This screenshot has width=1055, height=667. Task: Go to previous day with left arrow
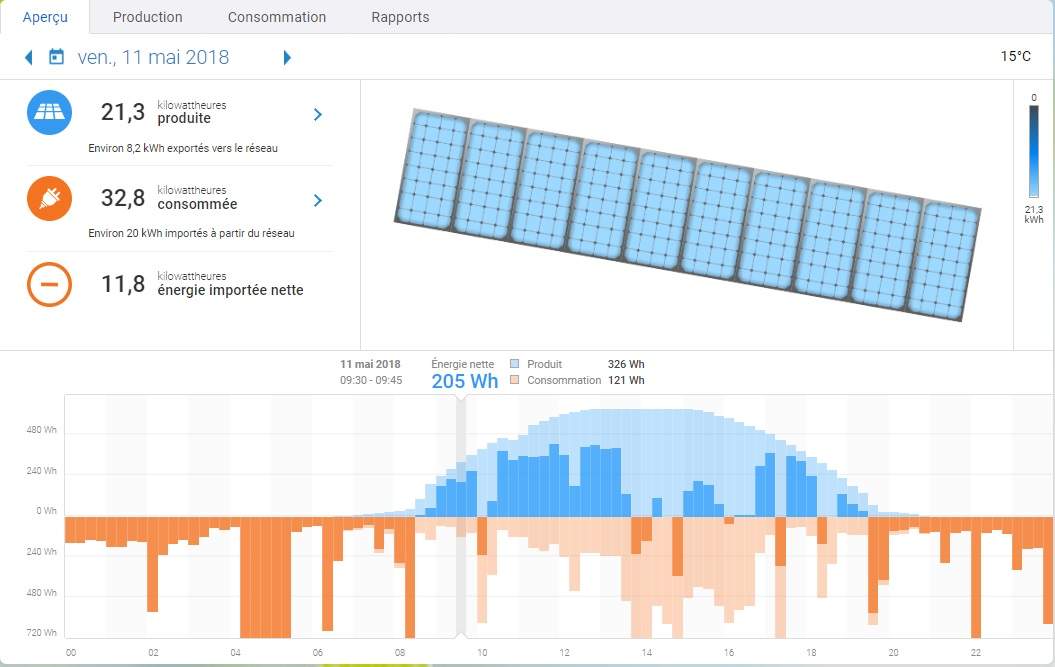pyautogui.click(x=29, y=57)
